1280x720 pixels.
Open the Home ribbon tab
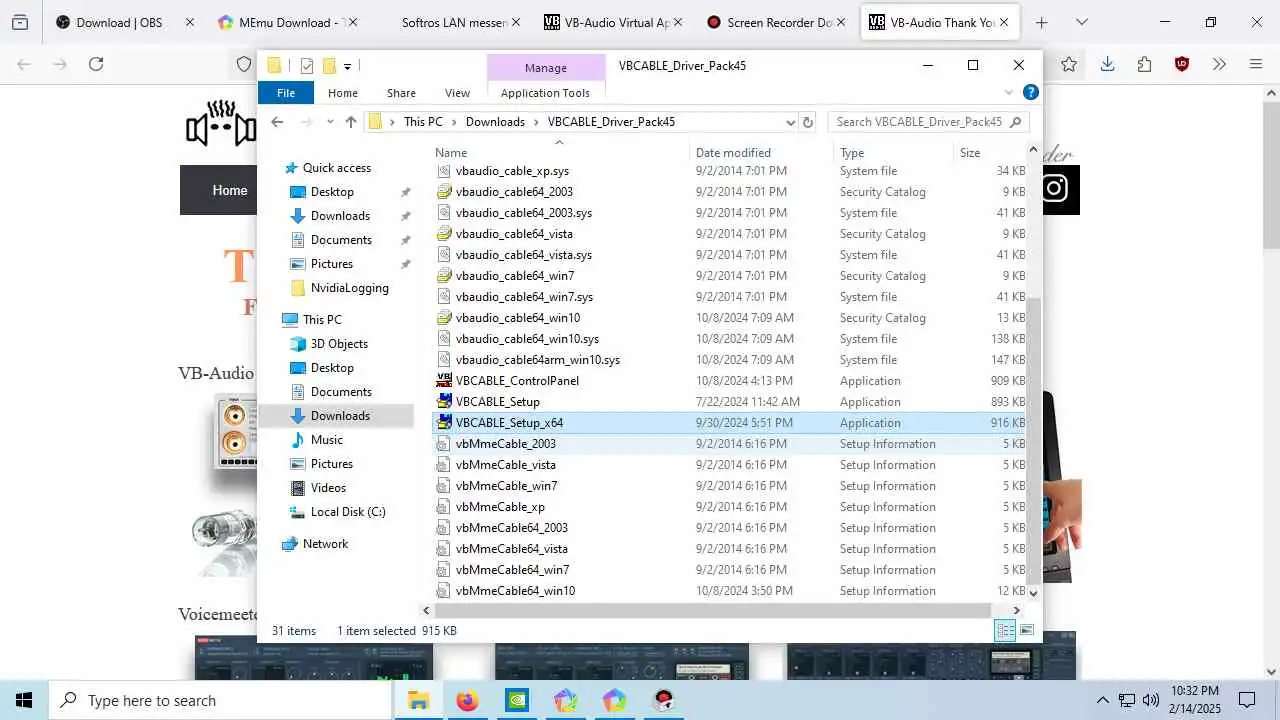(x=343, y=93)
